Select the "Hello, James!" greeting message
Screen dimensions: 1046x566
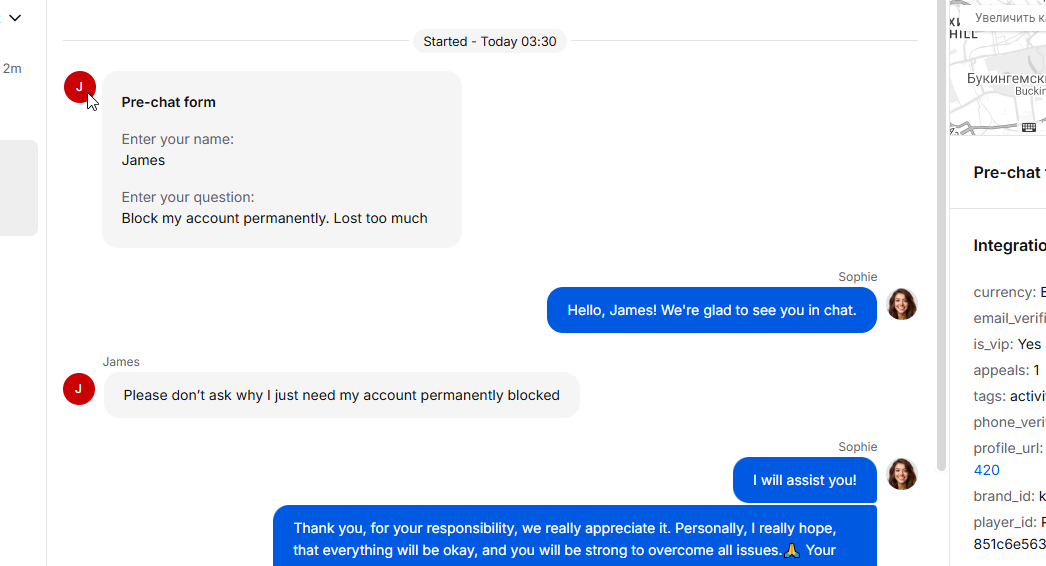point(711,310)
